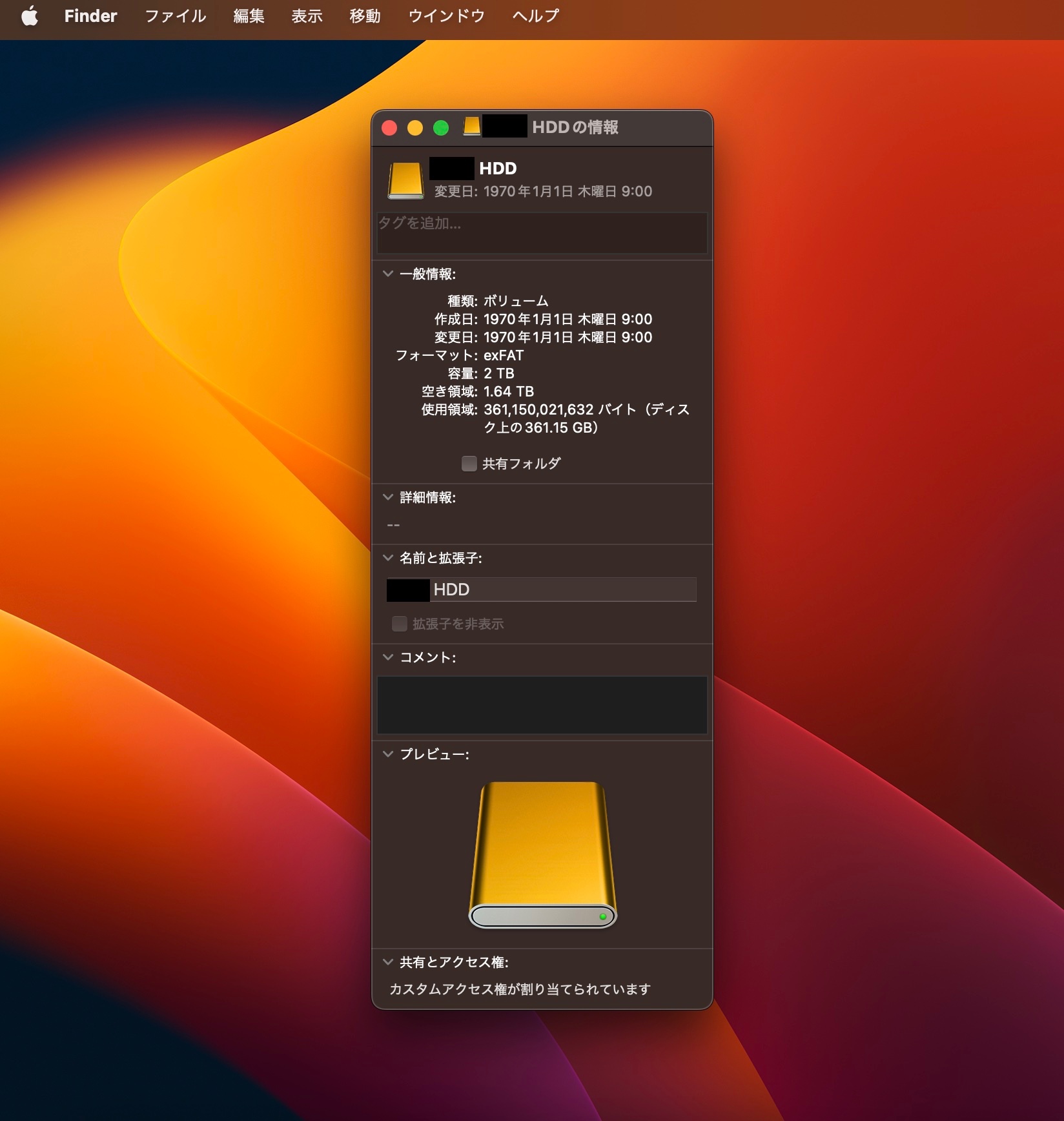Click the large drive preview image
Viewport: 1064px width, 1121px height.
(x=542, y=855)
